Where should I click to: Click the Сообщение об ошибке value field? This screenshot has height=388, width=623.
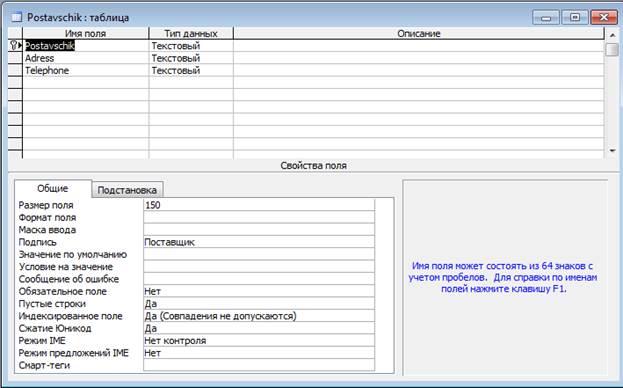(259, 279)
